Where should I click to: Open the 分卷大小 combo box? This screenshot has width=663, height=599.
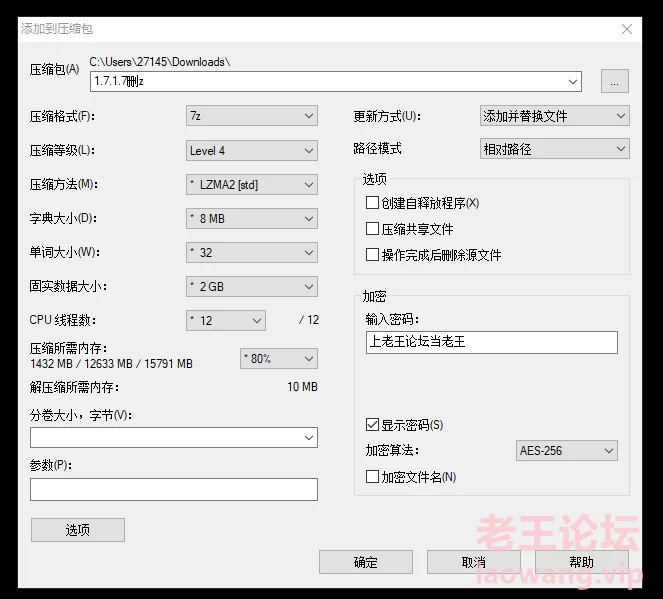tap(174, 438)
